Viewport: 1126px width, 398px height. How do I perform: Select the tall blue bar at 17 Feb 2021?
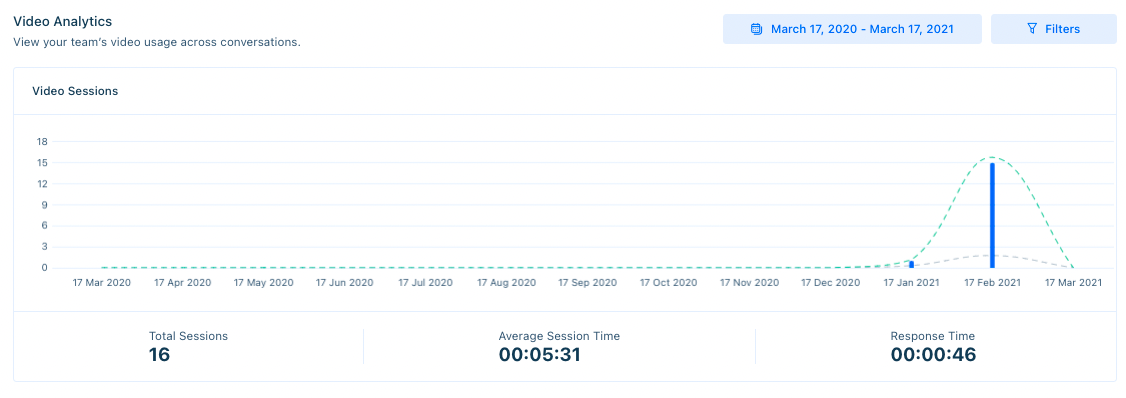(x=992, y=216)
